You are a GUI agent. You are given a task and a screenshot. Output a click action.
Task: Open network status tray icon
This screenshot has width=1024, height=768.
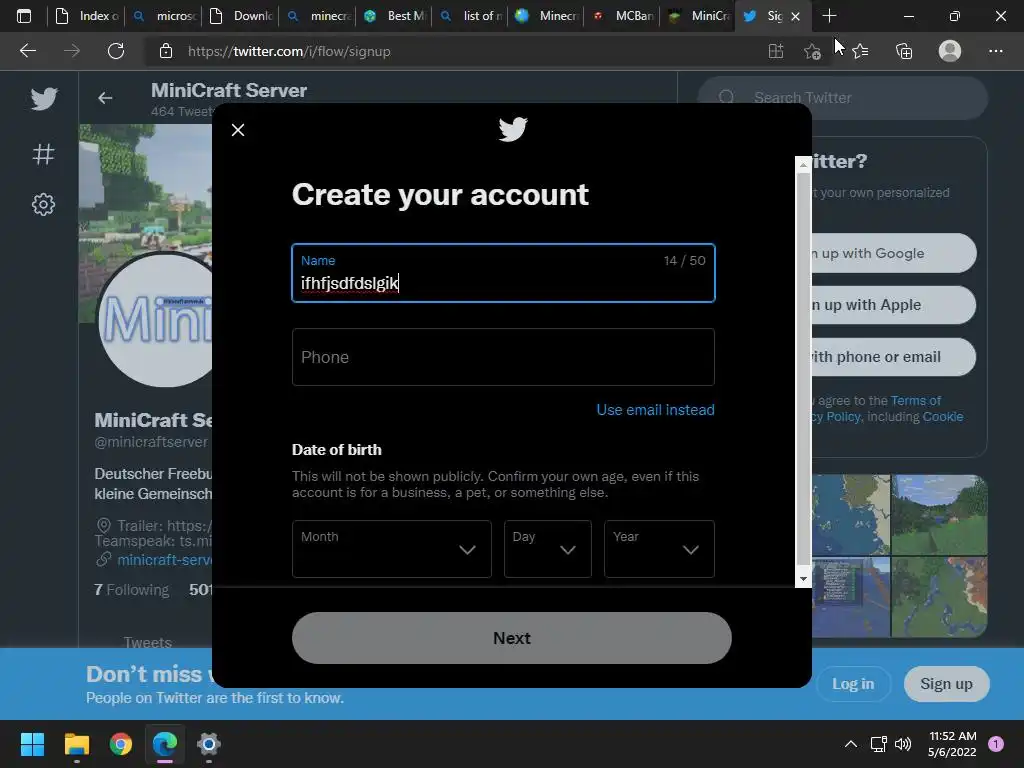pos(879,744)
